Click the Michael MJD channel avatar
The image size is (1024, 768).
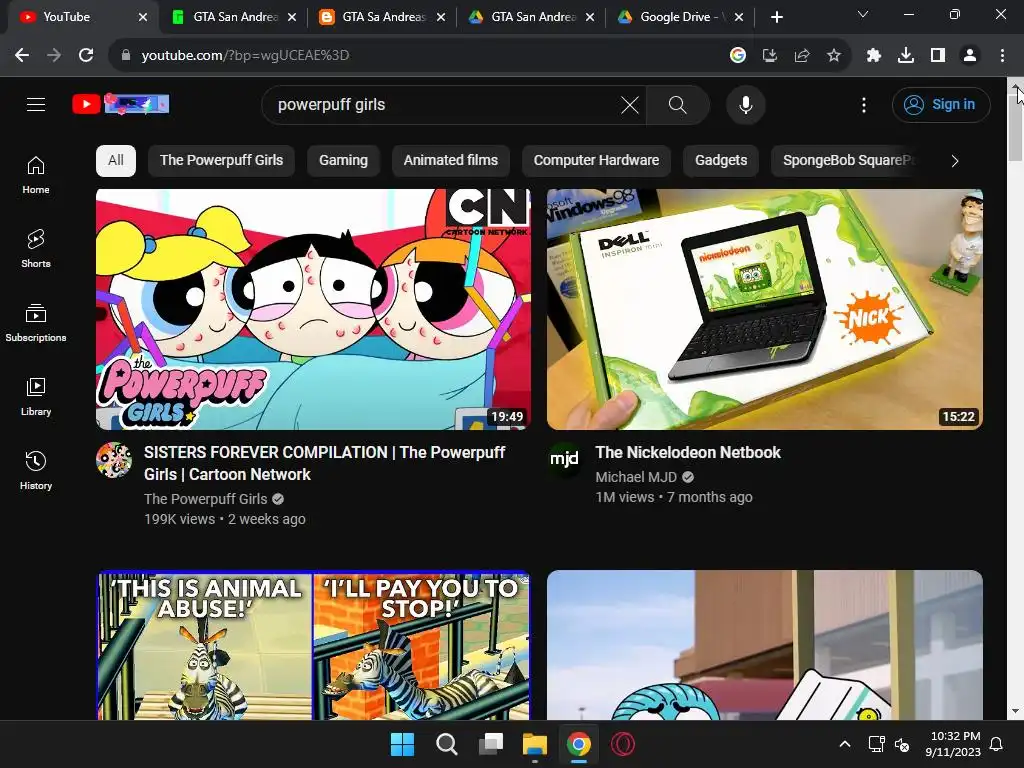click(x=564, y=459)
